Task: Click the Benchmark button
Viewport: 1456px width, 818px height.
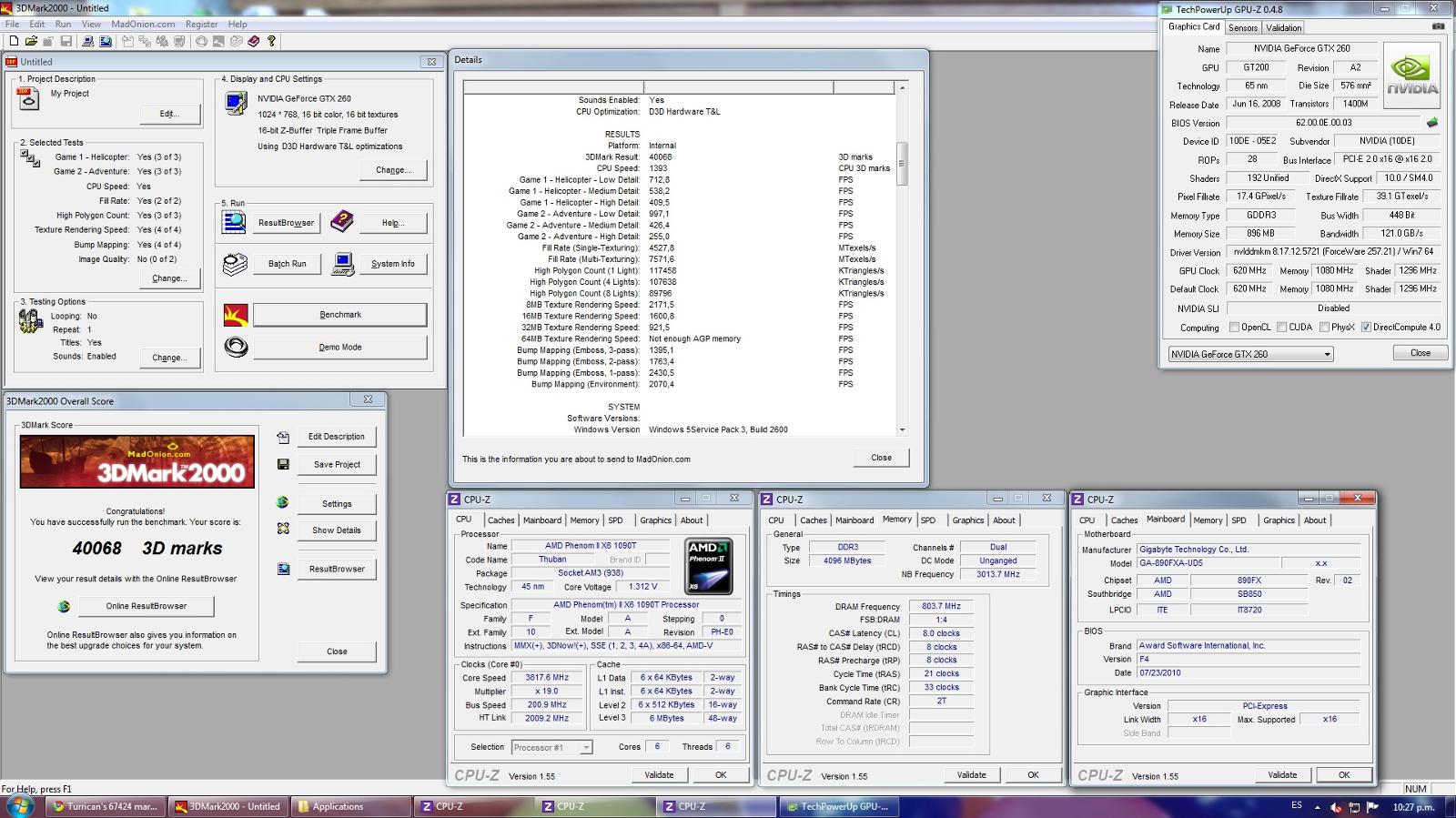Action: click(x=340, y=315)
